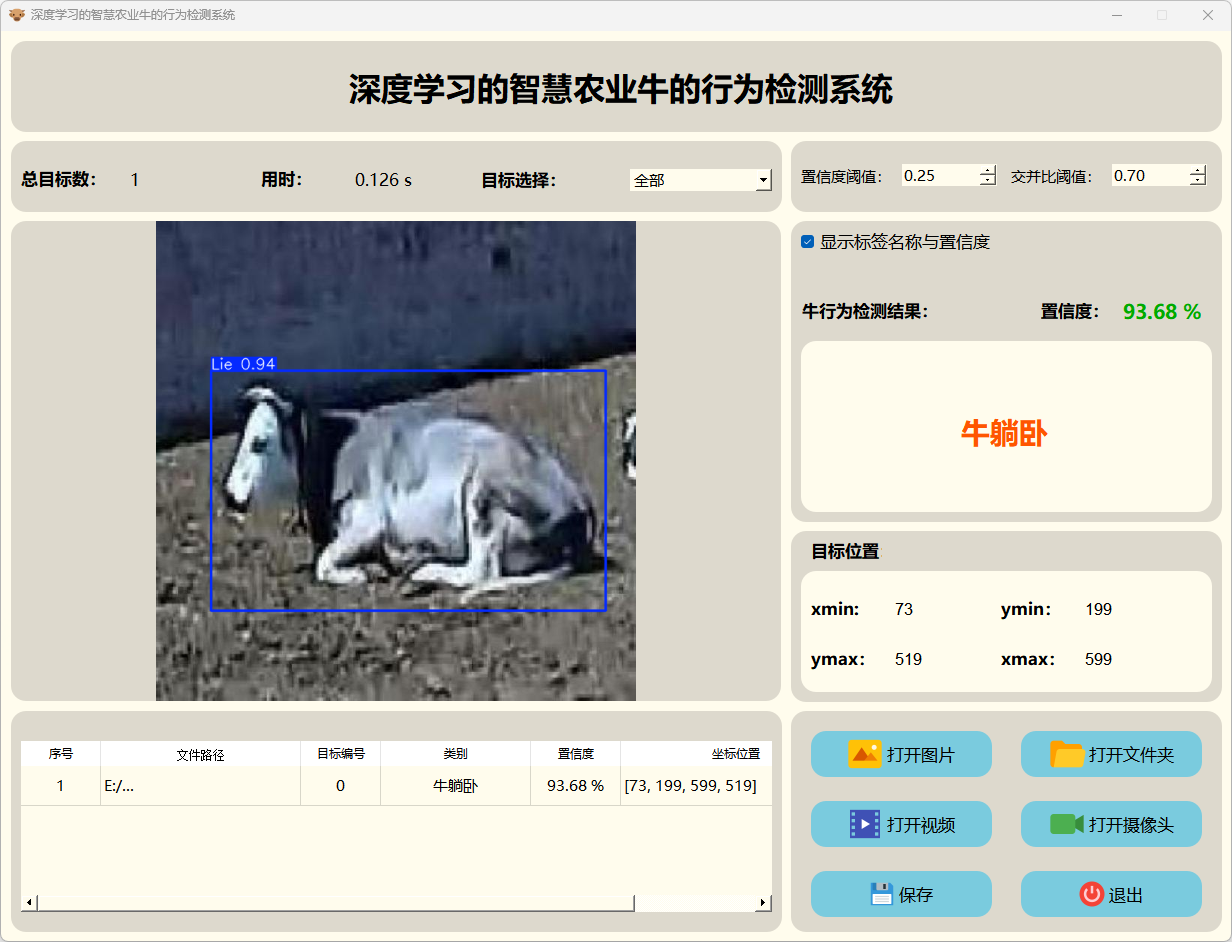Click the main title 深度学习的智慧农业牛的行为检测系统
The width and height of the screenshot is (1232, 942).
tap(621, 89)
